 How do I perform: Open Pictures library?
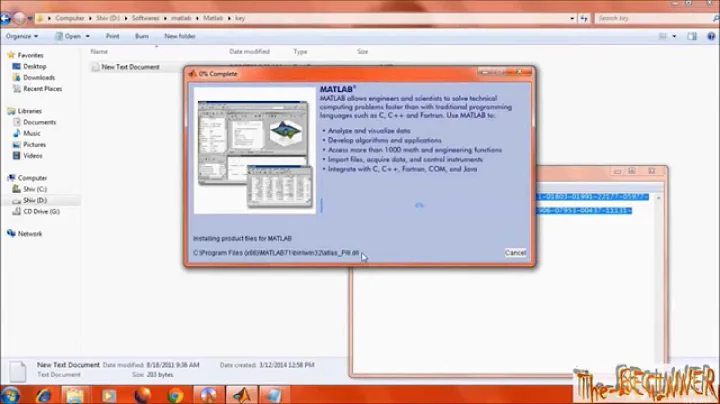(x=34, y=145)
